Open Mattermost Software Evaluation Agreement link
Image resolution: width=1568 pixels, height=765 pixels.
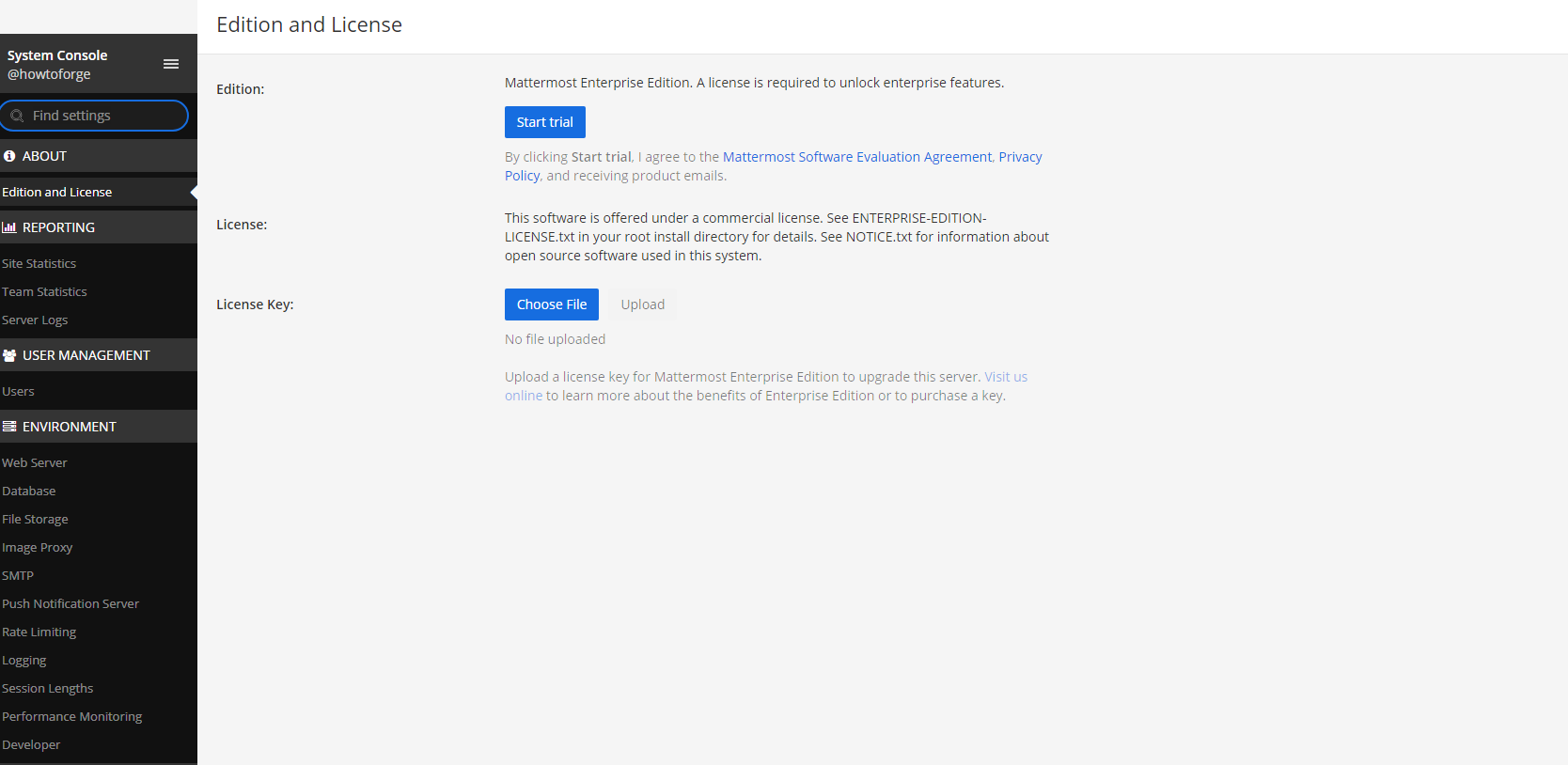pos(856,157)
